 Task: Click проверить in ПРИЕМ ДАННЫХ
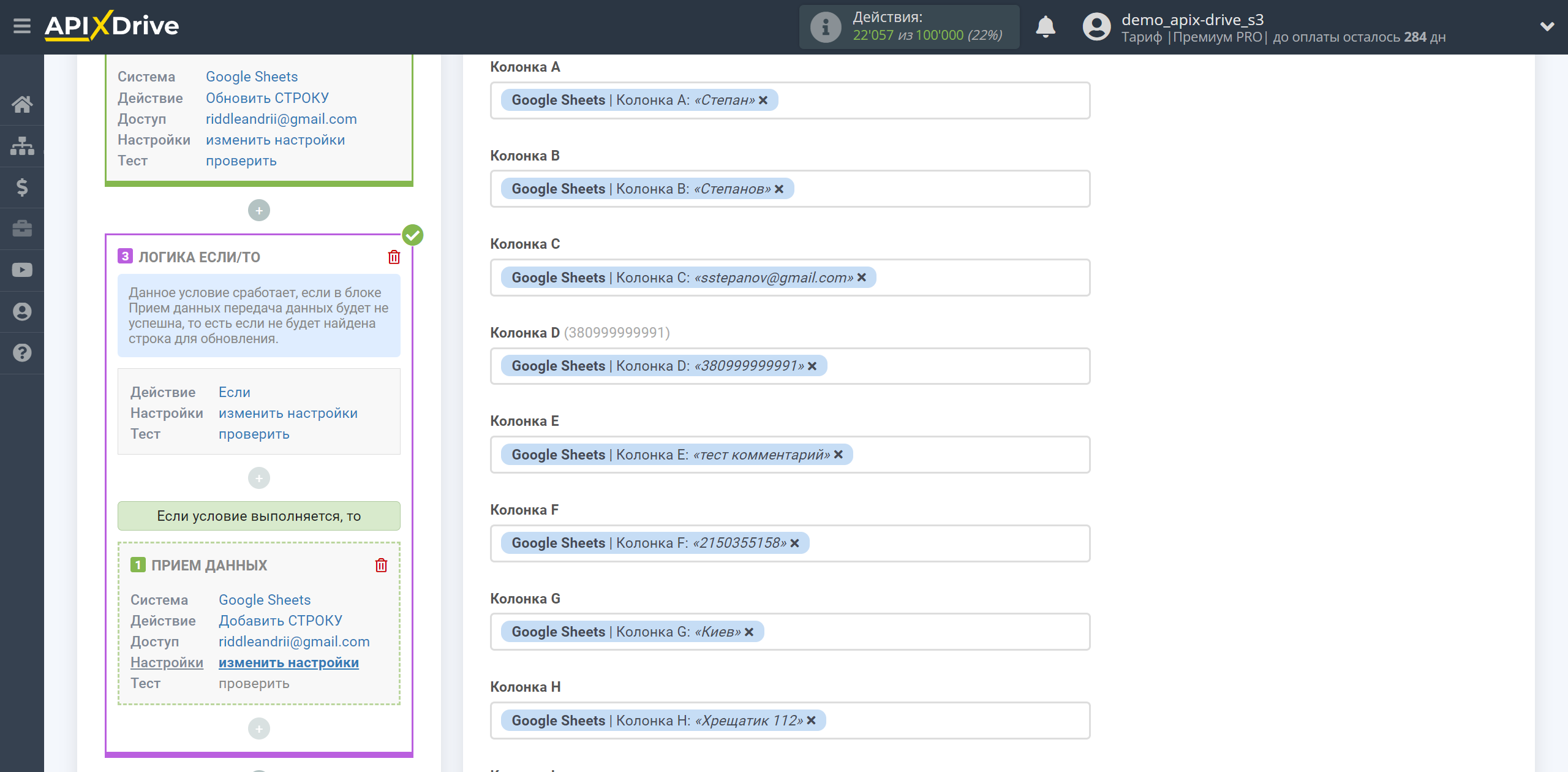(x=254, y=683)
